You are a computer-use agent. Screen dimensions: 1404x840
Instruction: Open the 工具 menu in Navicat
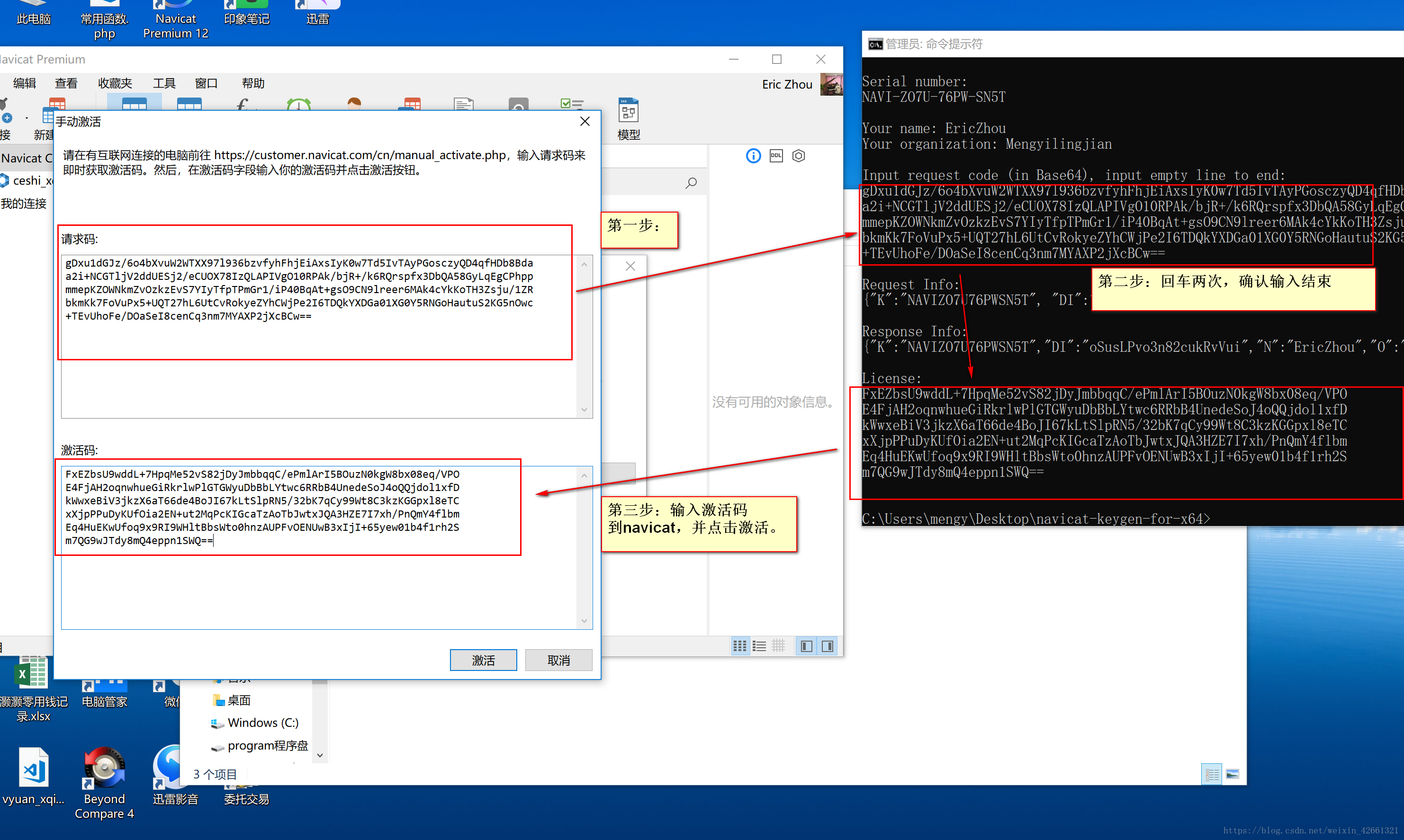164,83
